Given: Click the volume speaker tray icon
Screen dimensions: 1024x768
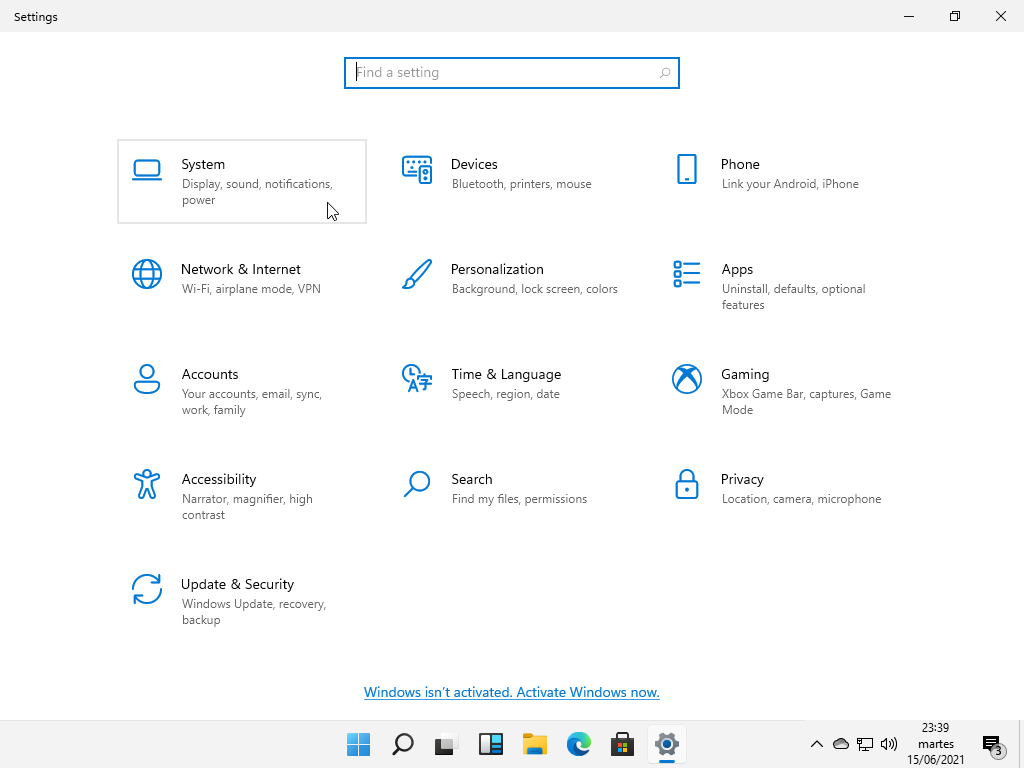Looking at the screenshot, I should [889, 744].
